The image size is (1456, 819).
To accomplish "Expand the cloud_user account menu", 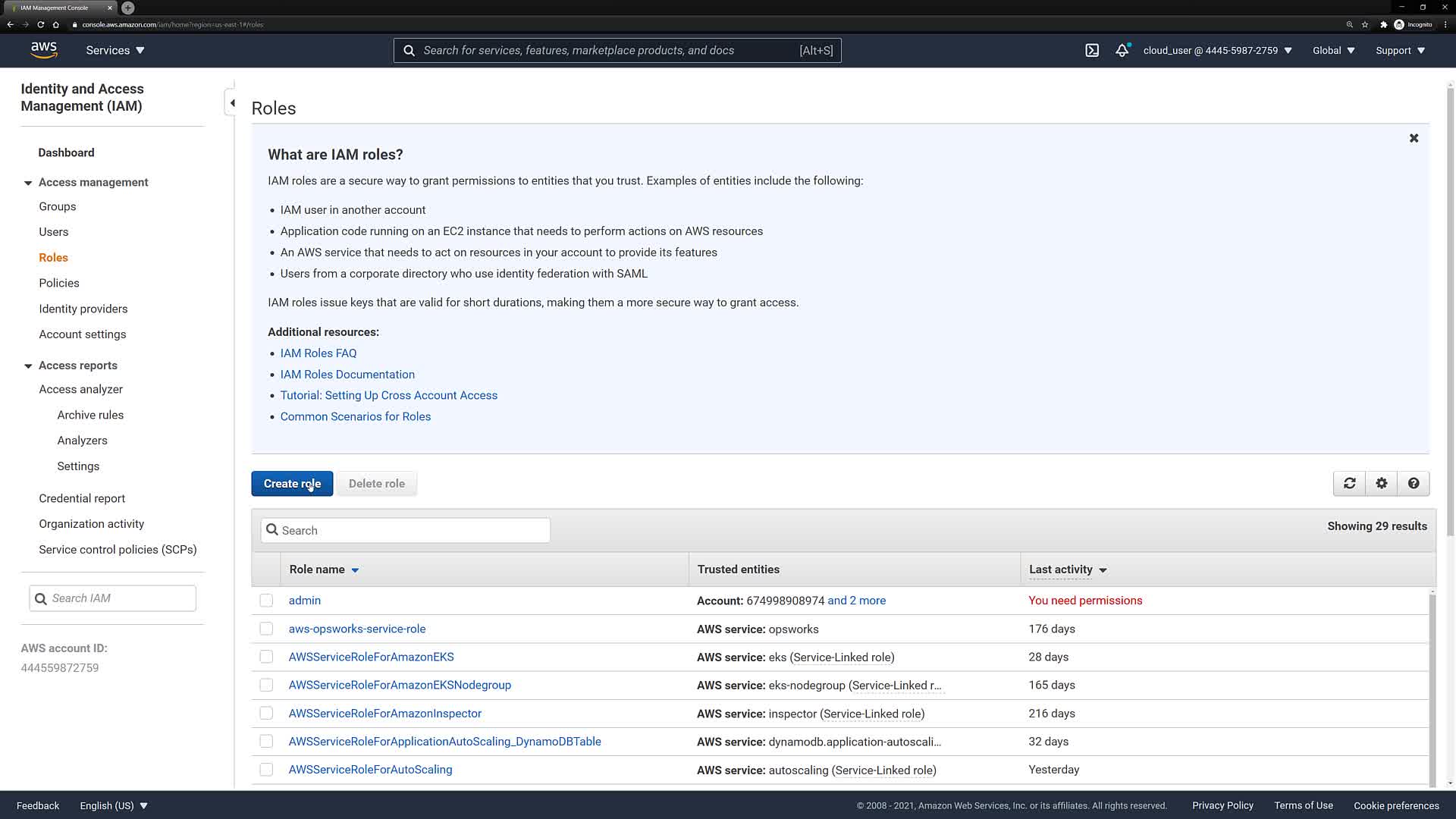I will pyautogui.click(x=1217, y=51).
